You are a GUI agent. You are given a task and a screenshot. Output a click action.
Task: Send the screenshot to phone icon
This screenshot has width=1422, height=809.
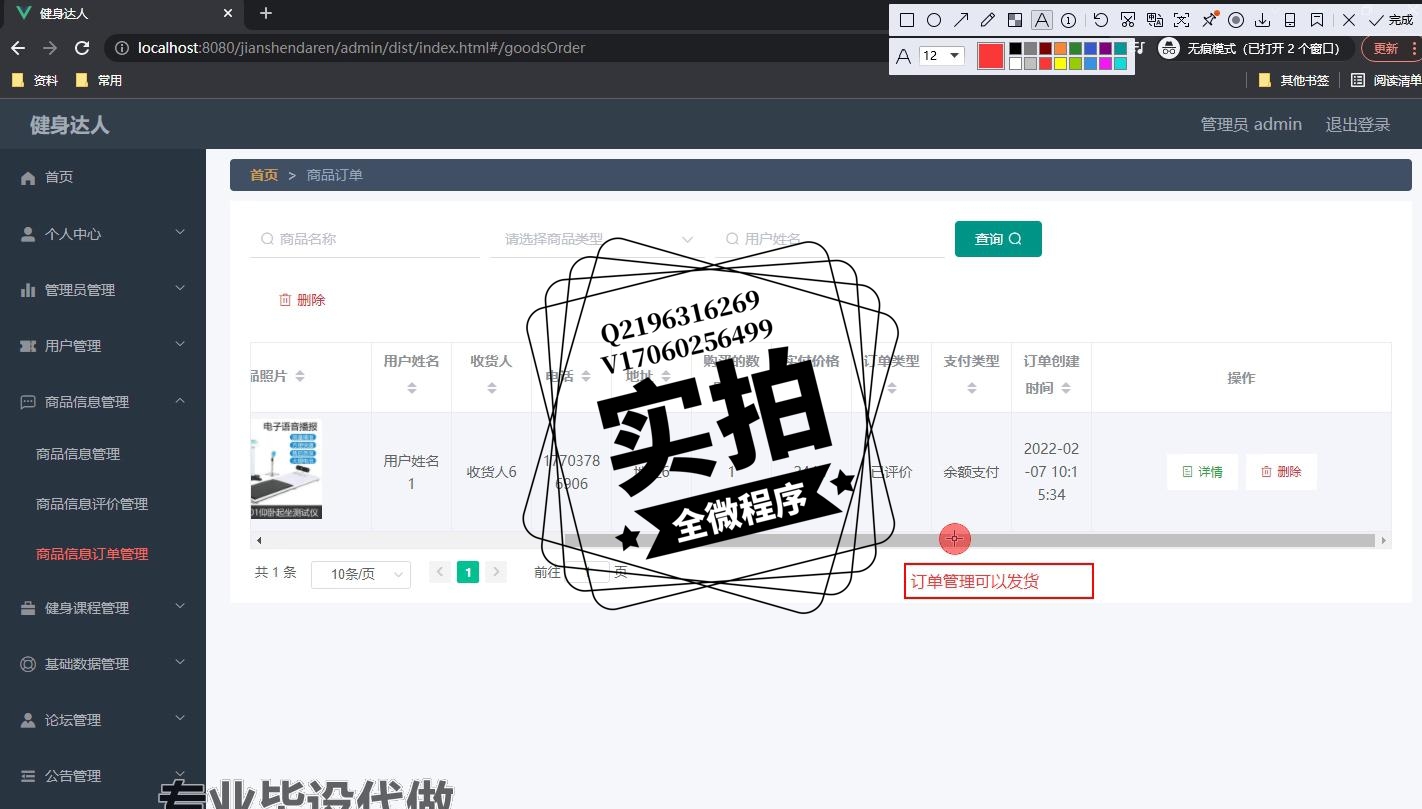pyautogui.click(x=1290, y=20)
